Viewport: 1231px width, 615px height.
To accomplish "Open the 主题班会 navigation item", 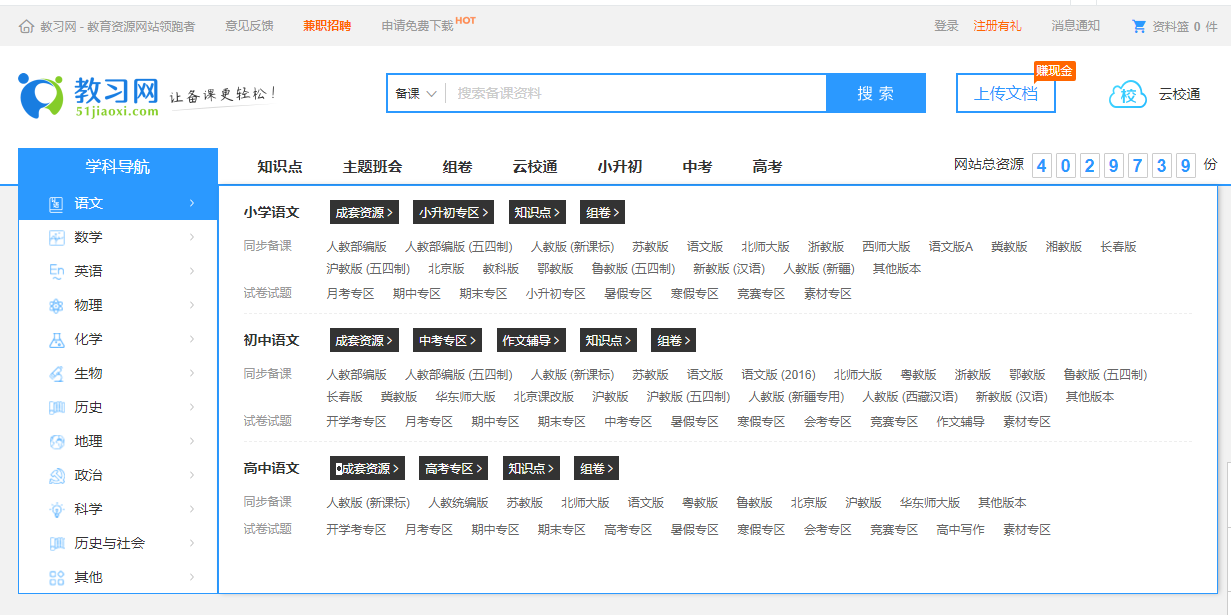I will coord(373,166).
